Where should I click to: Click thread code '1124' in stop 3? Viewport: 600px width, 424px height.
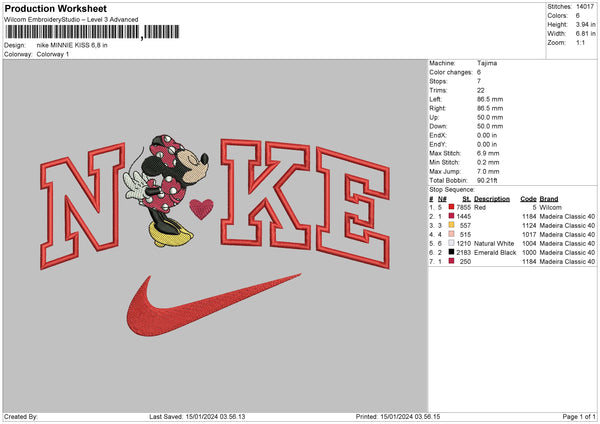pos(529,225)
